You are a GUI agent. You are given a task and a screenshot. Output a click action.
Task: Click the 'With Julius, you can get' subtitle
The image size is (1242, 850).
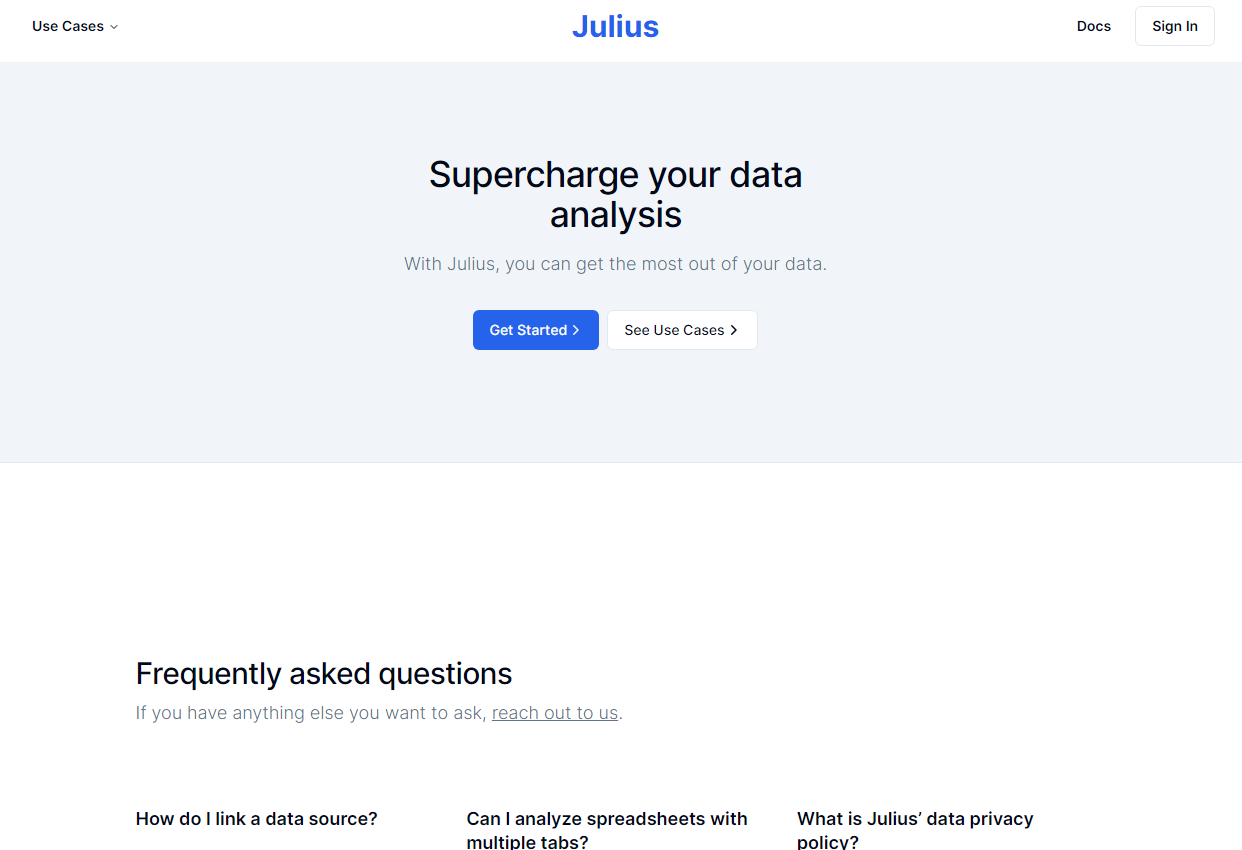click(615, 264)
